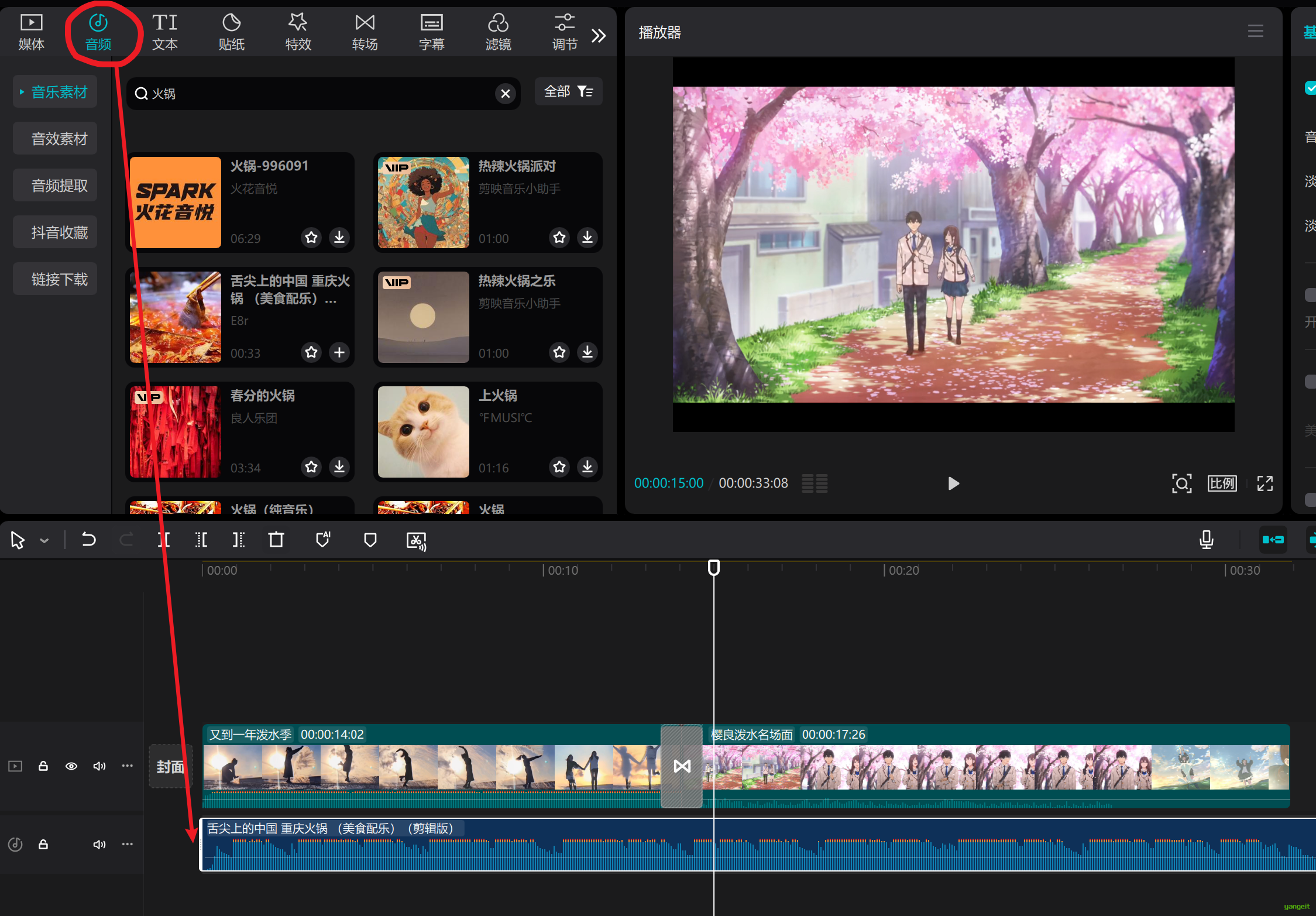Add a marker on the timeline
The height and width of the screenshot is (916, 1316).
[370, 539]
